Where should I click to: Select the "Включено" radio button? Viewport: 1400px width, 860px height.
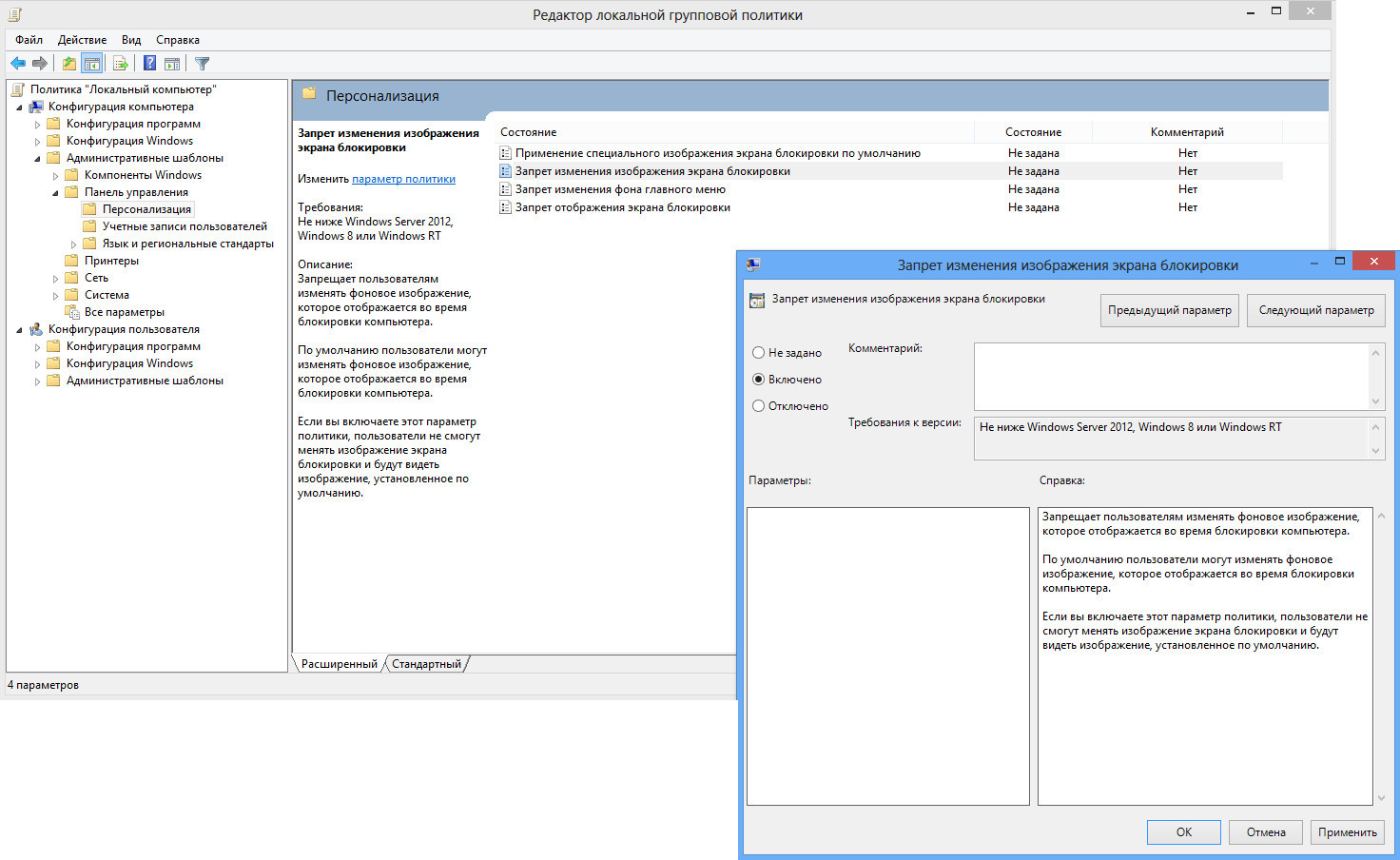point(759,380)
